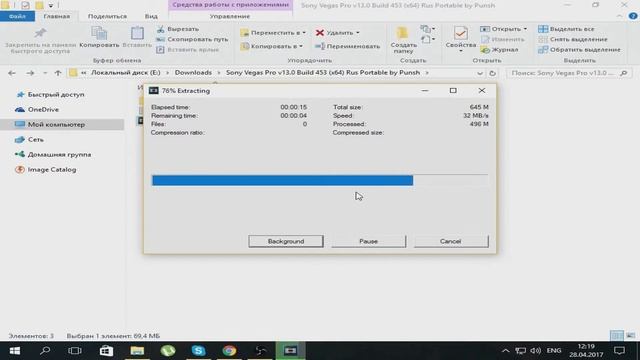Click Скопировать путь command
This screenshot has height=360, width=640.
pyautogui.click(x=192, y=39)
